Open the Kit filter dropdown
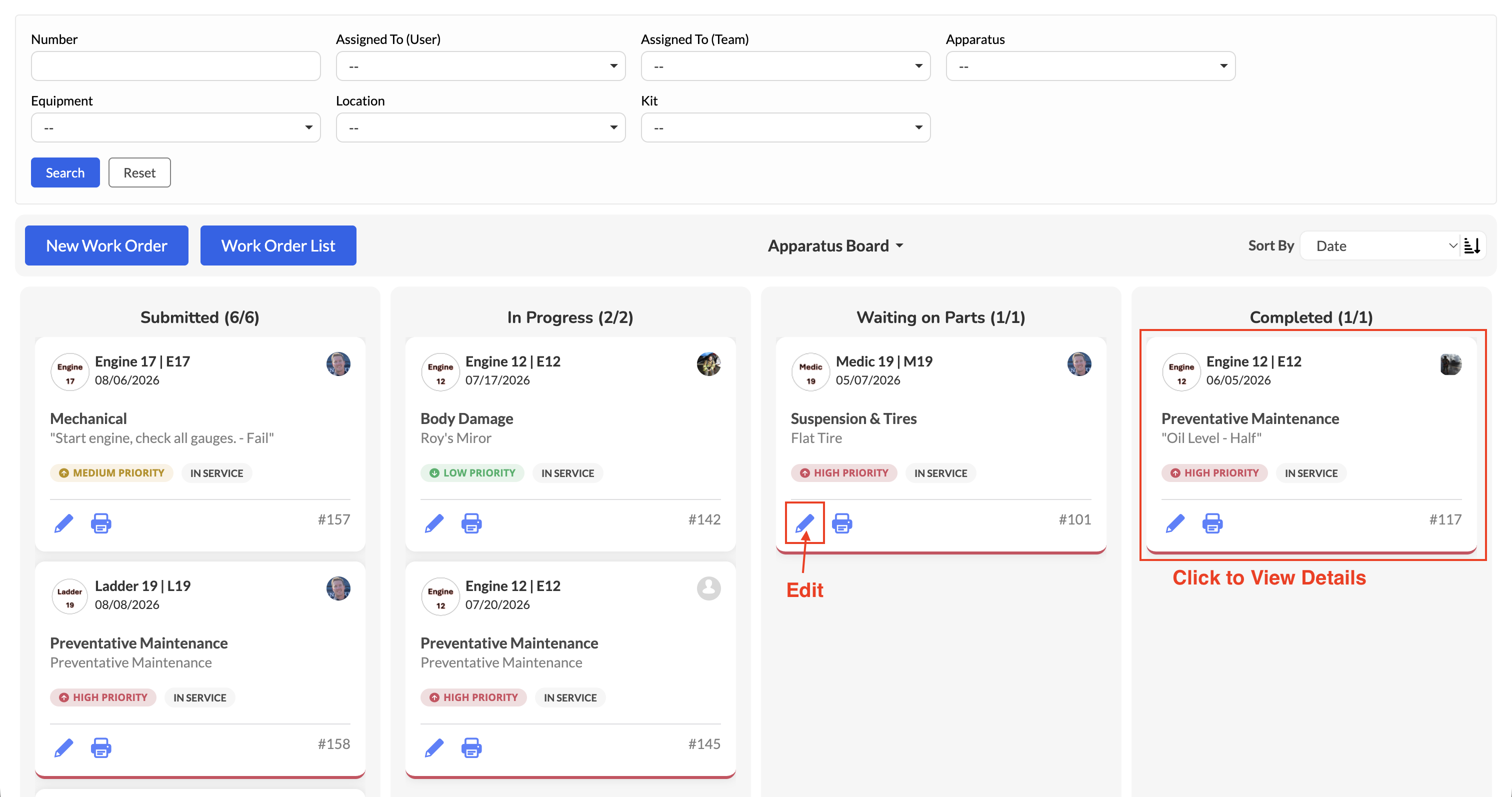This screenshot has width=1512, height=797. (785, 127)
